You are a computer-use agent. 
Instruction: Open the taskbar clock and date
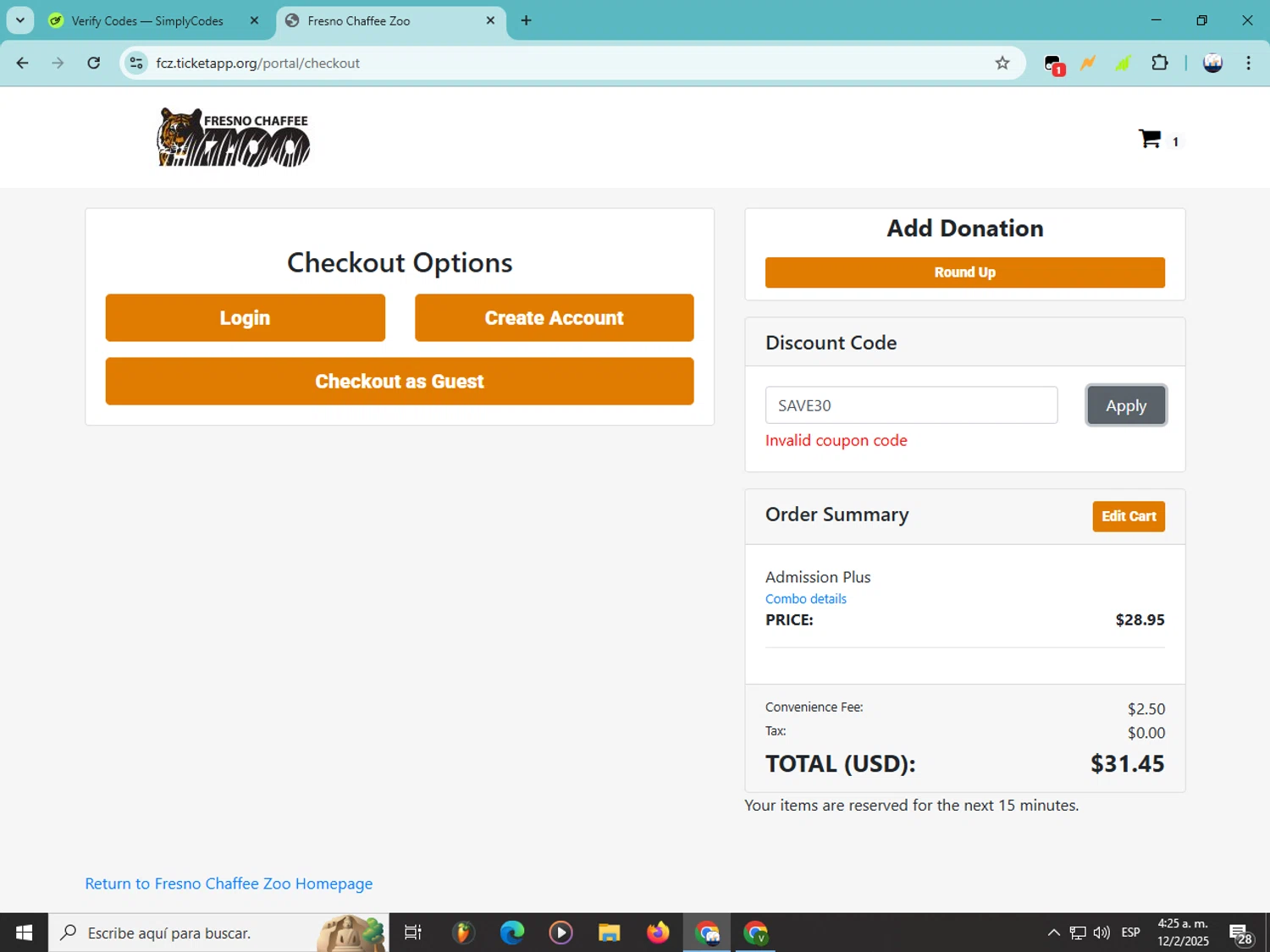[x=1183, y=933]
